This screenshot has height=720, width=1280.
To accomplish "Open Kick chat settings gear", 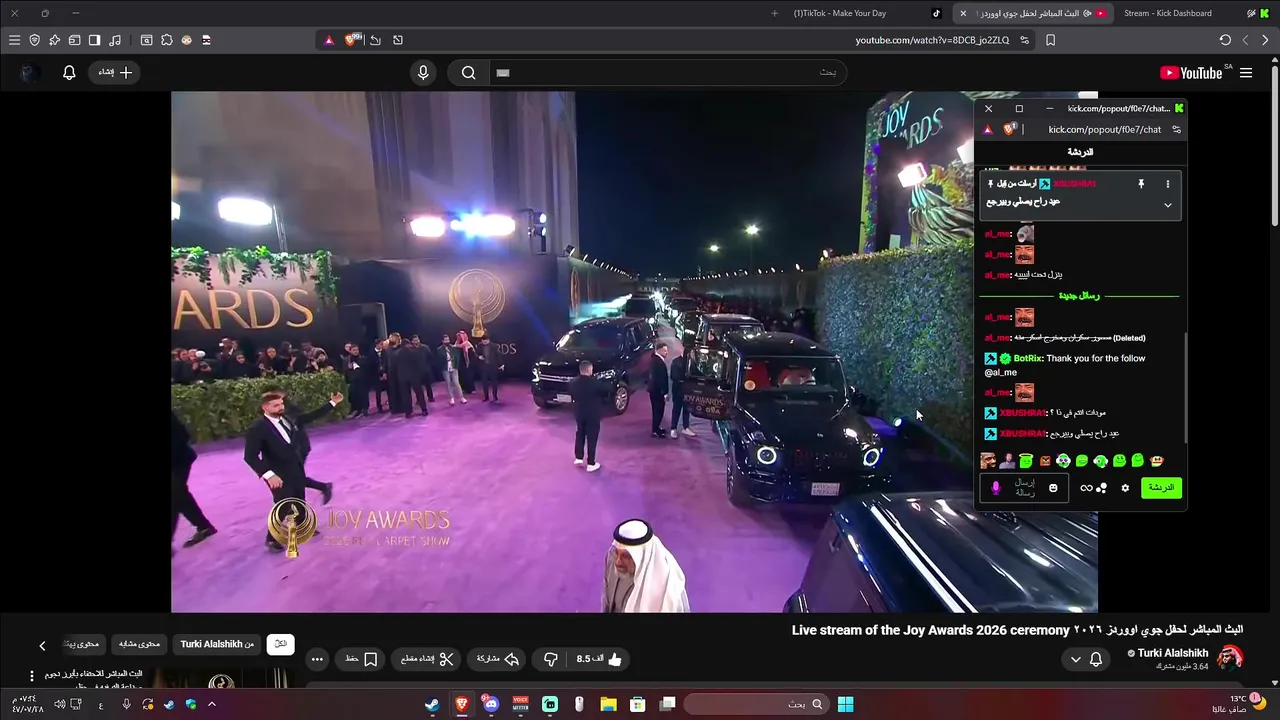I will coord(1125,488).
